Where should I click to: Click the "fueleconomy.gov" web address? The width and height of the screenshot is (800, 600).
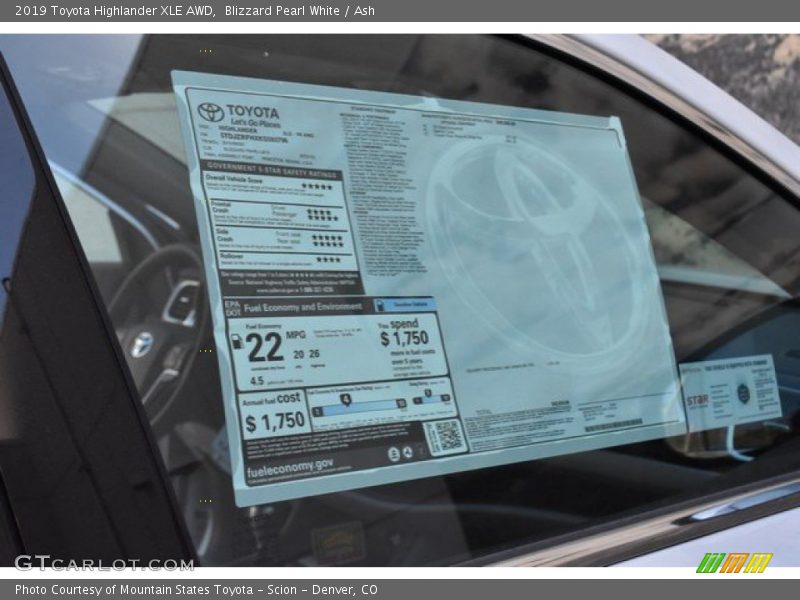(290, 467)
